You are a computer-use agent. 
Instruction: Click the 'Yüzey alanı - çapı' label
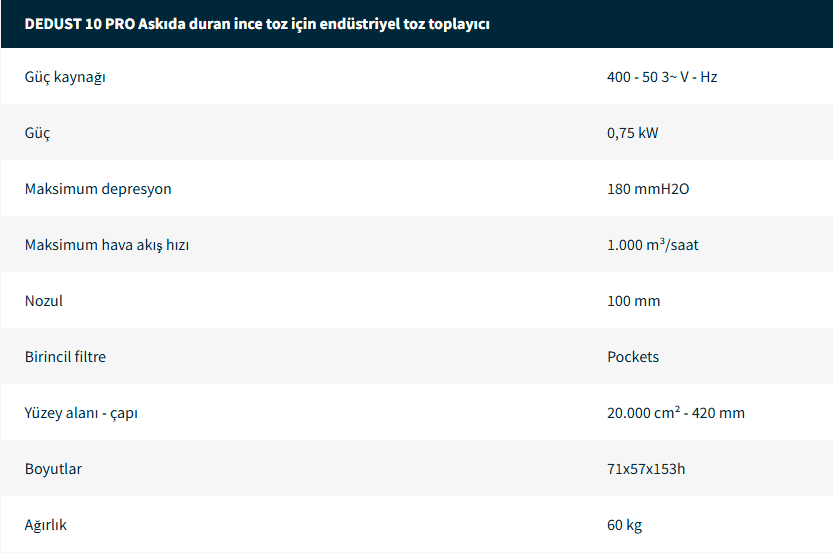click(x=81, y=413)
